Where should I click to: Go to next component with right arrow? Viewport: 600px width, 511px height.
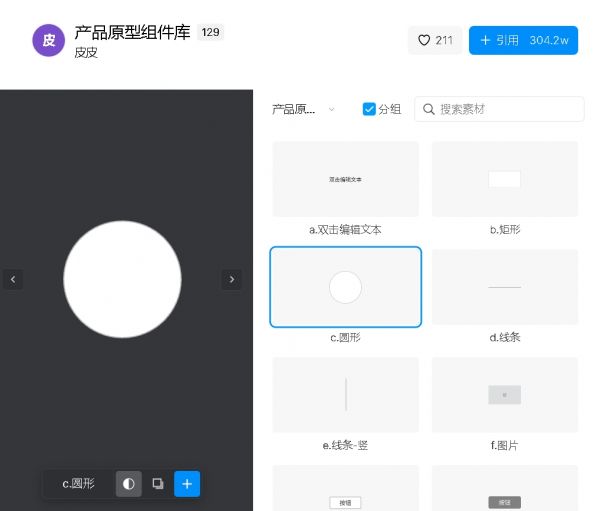click(232, 279)
